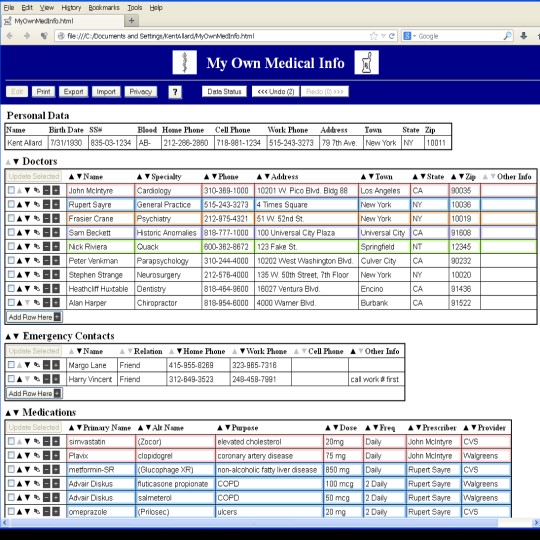Screen dimensions: 540x540
Task: Go back with the browser back arrow
Action: point(10,36)
